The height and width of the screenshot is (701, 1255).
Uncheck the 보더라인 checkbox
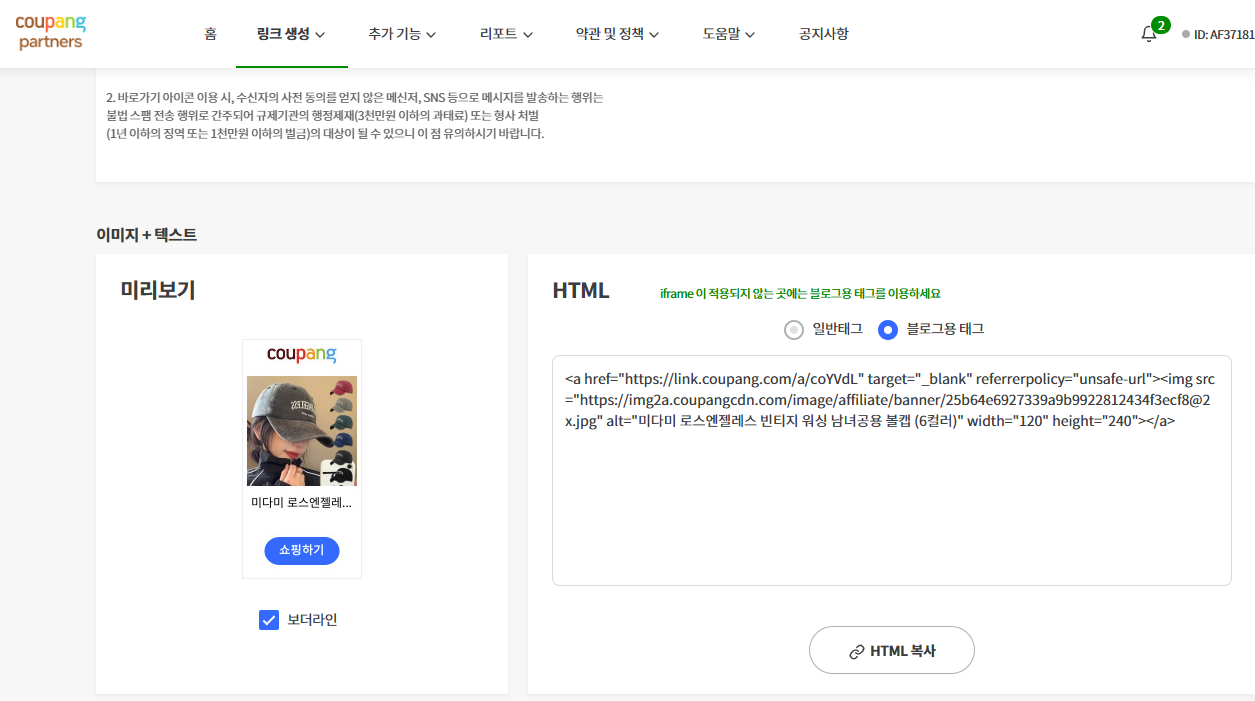(x=268, y=619)
